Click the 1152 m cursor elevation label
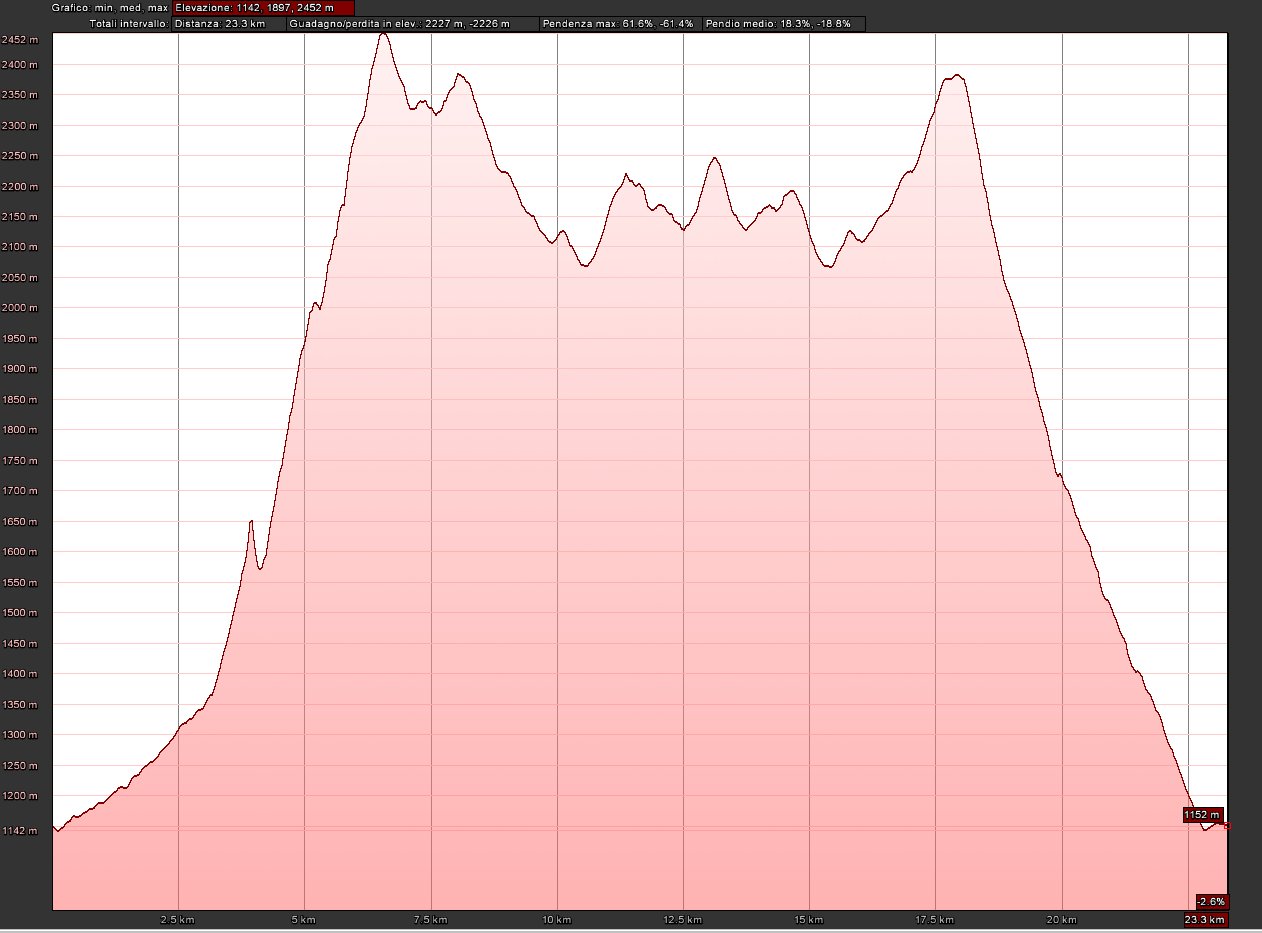Viewport: 1262px width, 933px height. pyautogui.click(x=1202, y=815)
